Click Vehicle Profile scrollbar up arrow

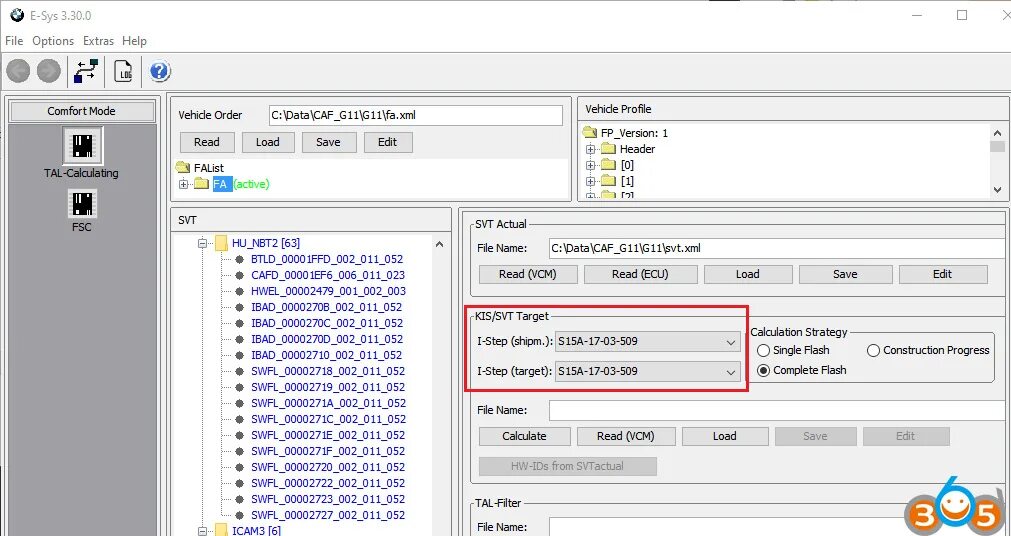997,132
